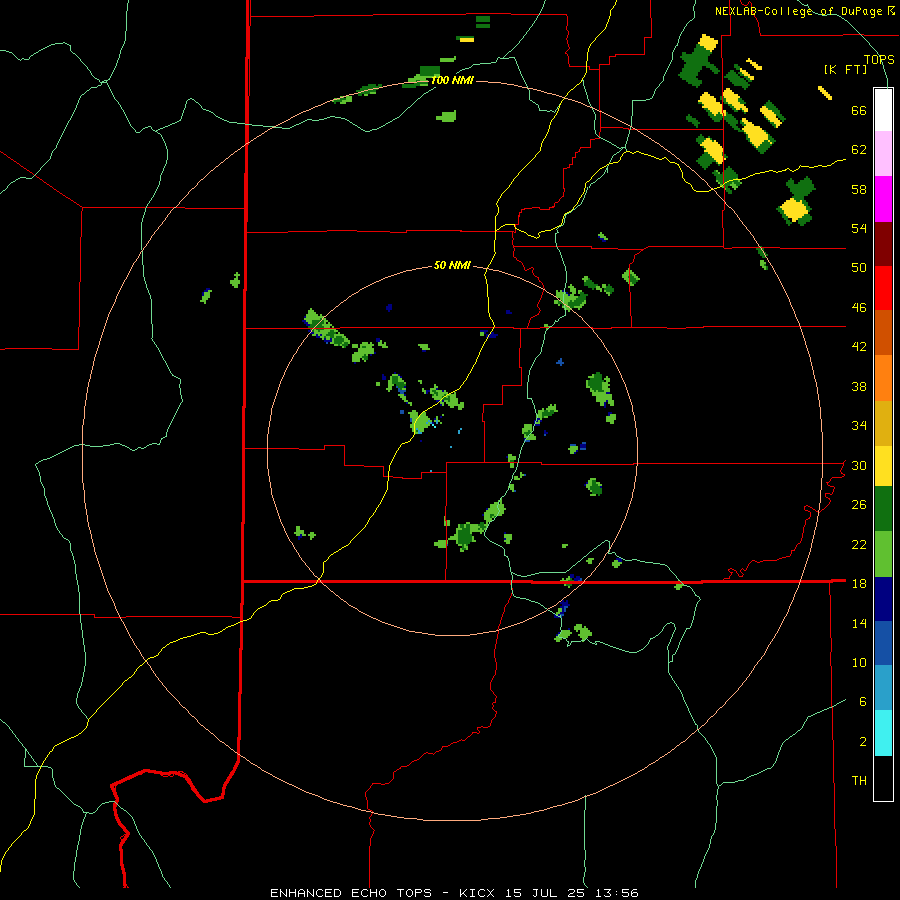Image resolution: width=900 pixels, height=900 pixels.
Task: Click the 30 legend value
Action: tap(859, 465)
